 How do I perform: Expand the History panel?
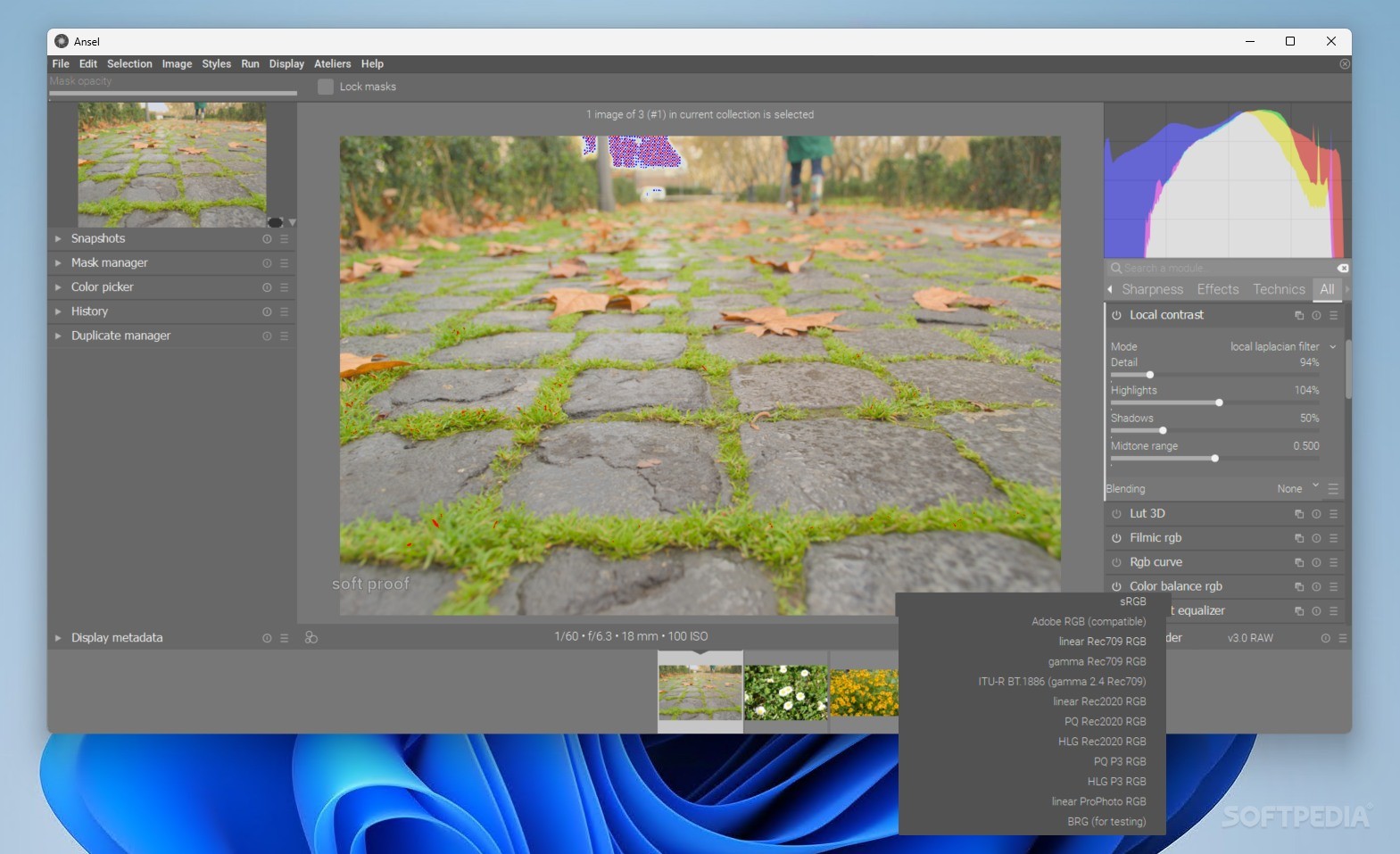click(58, 311)
